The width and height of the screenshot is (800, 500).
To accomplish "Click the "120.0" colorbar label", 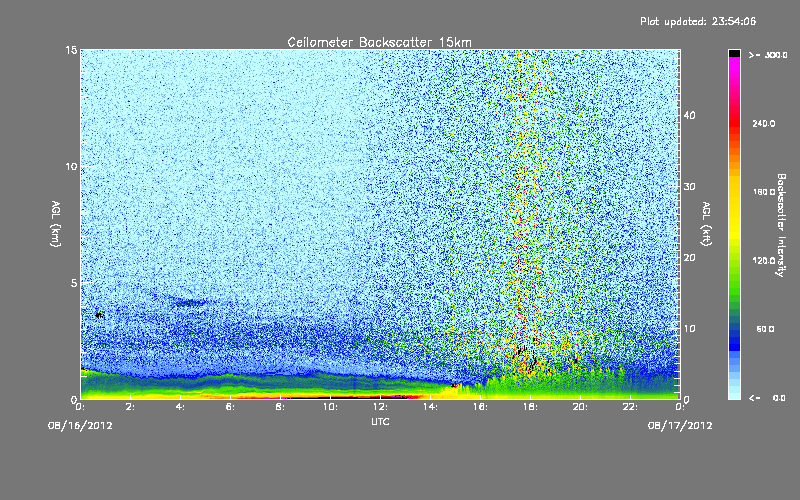I will [x=764, y=261].
